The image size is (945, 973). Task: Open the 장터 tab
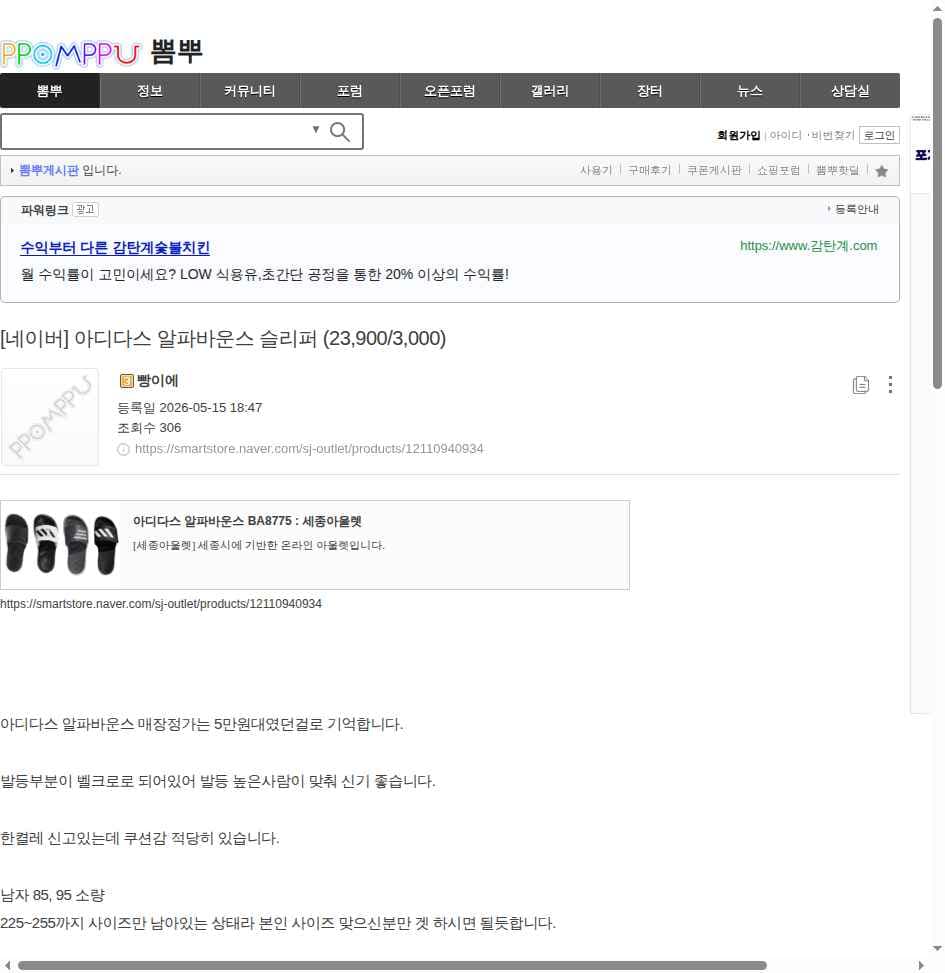(x=650, y=91)
